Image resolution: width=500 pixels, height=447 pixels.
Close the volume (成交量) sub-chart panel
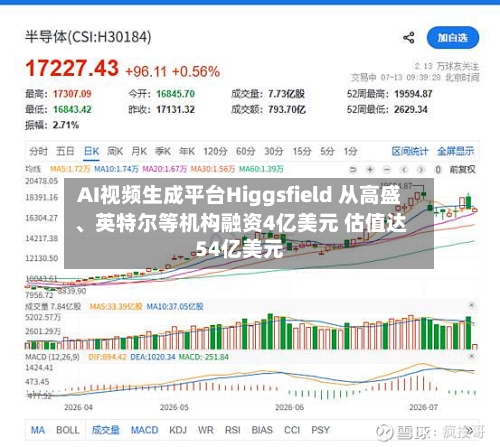pyautogui.click(x=472, y=305)
